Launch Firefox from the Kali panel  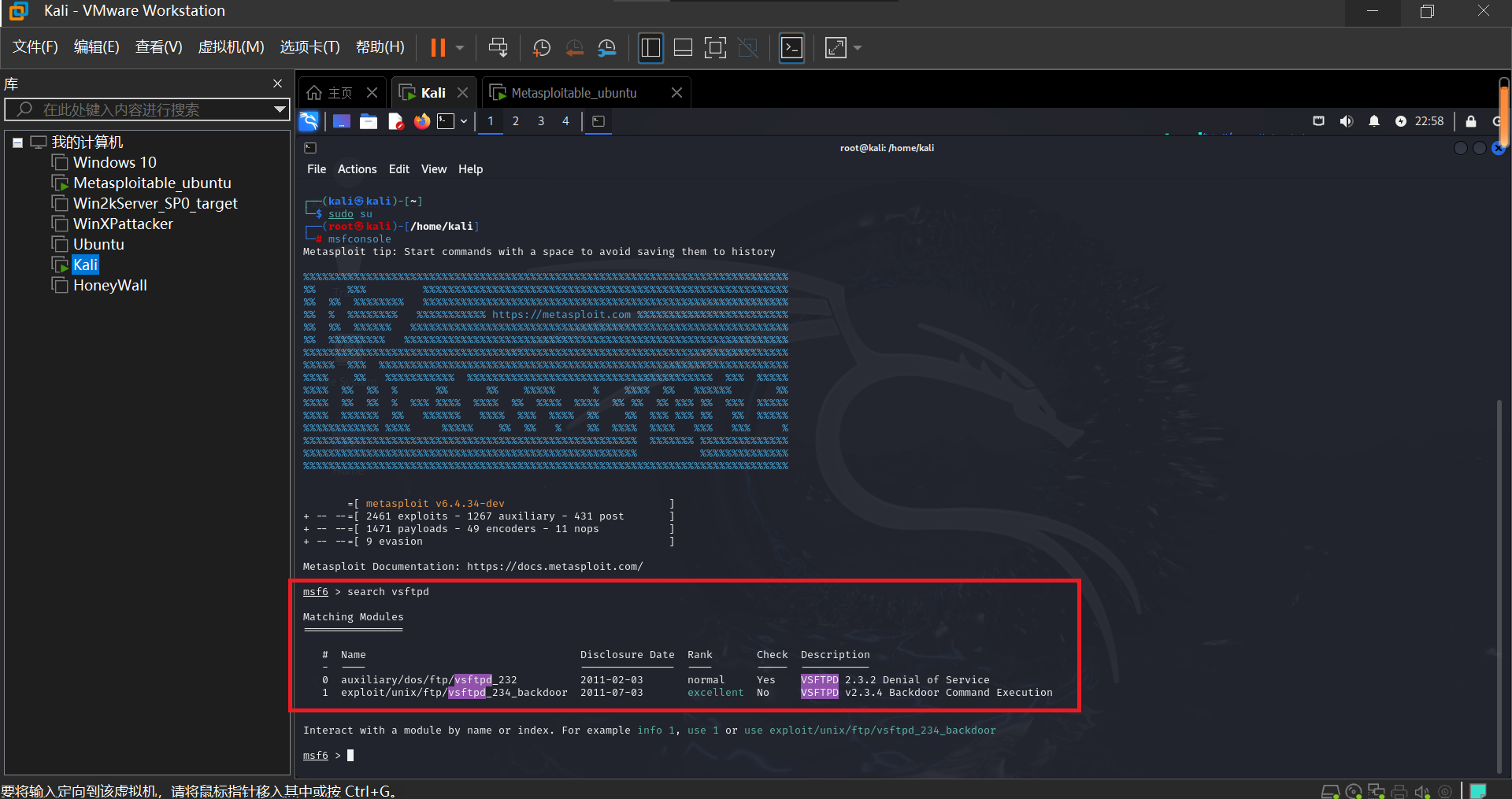(x=422, y=121)
